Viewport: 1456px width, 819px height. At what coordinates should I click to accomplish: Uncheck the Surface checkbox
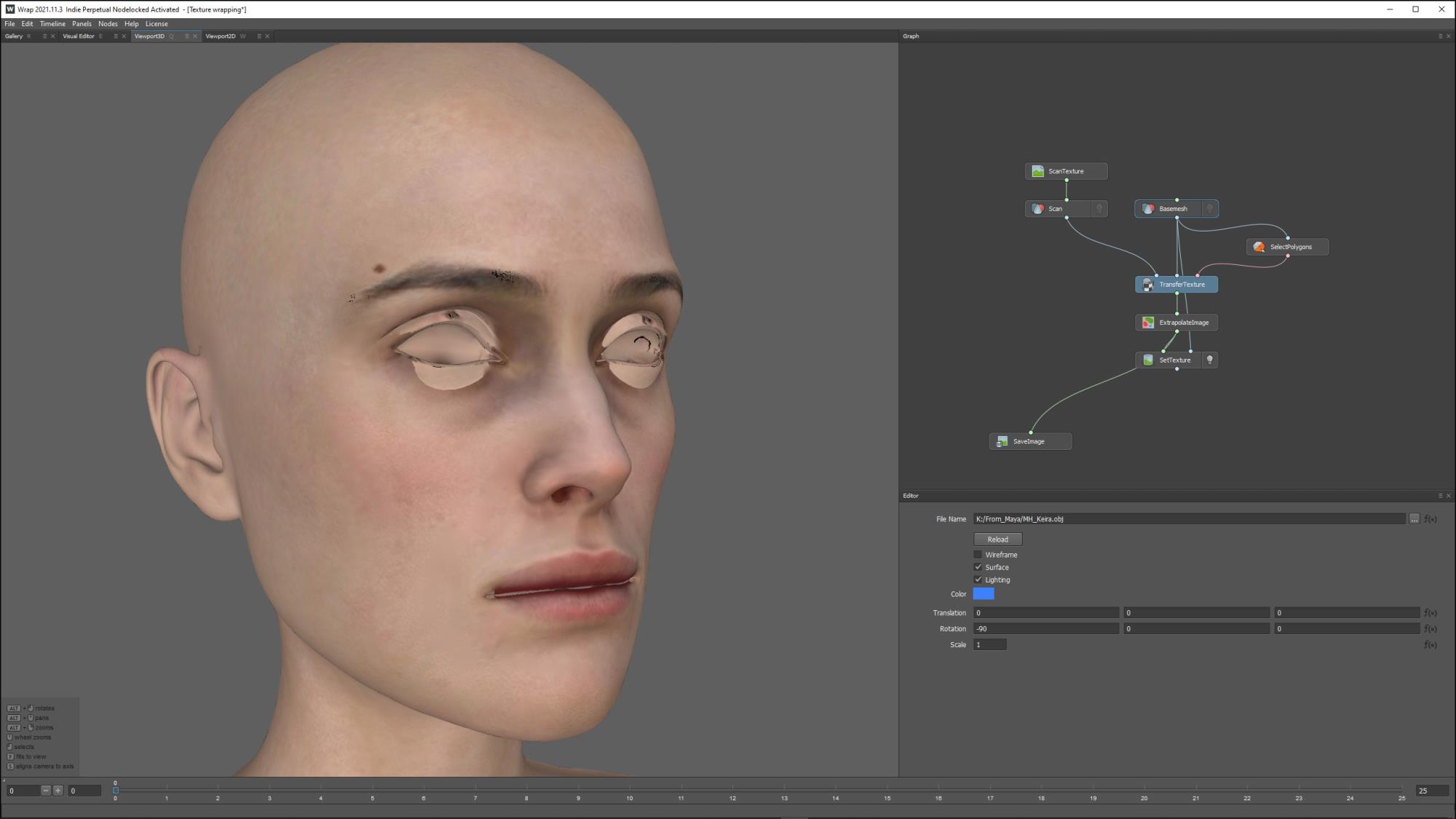pos(978,567)
